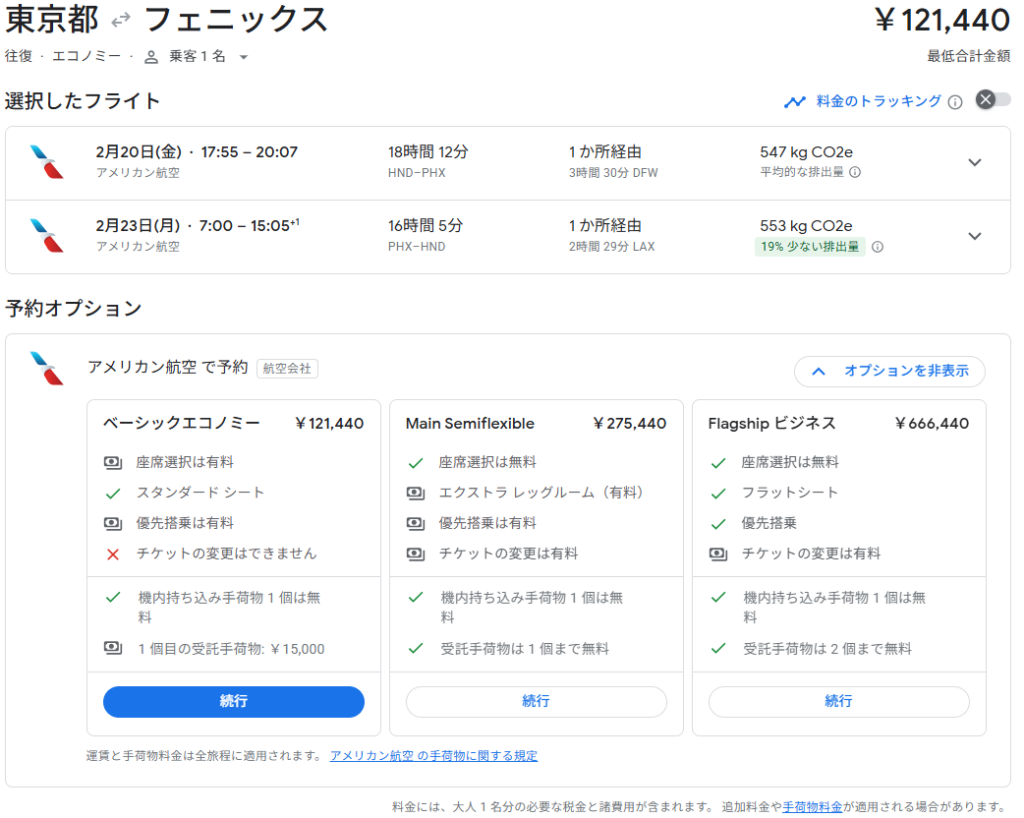Click the 航空会社 badge label
Image resolution: width=1024 pixels, height=818 pixels.
point(287,368)
